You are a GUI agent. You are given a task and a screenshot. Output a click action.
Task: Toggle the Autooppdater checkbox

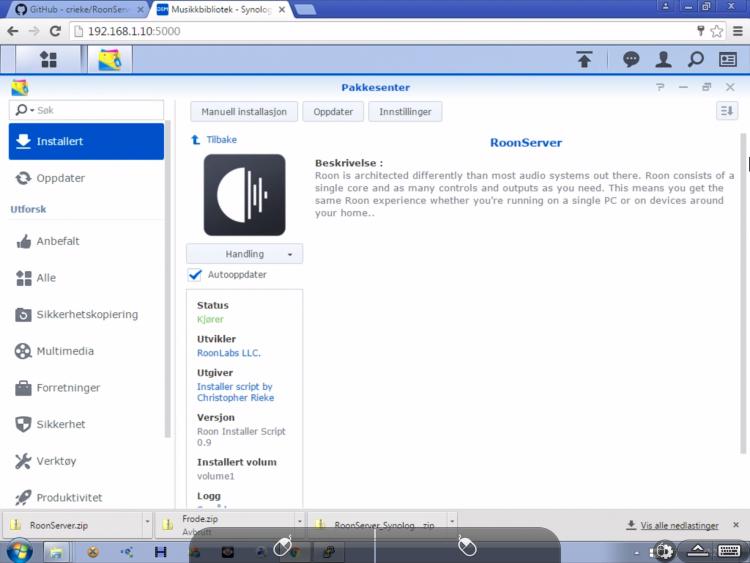coord(195,275)
